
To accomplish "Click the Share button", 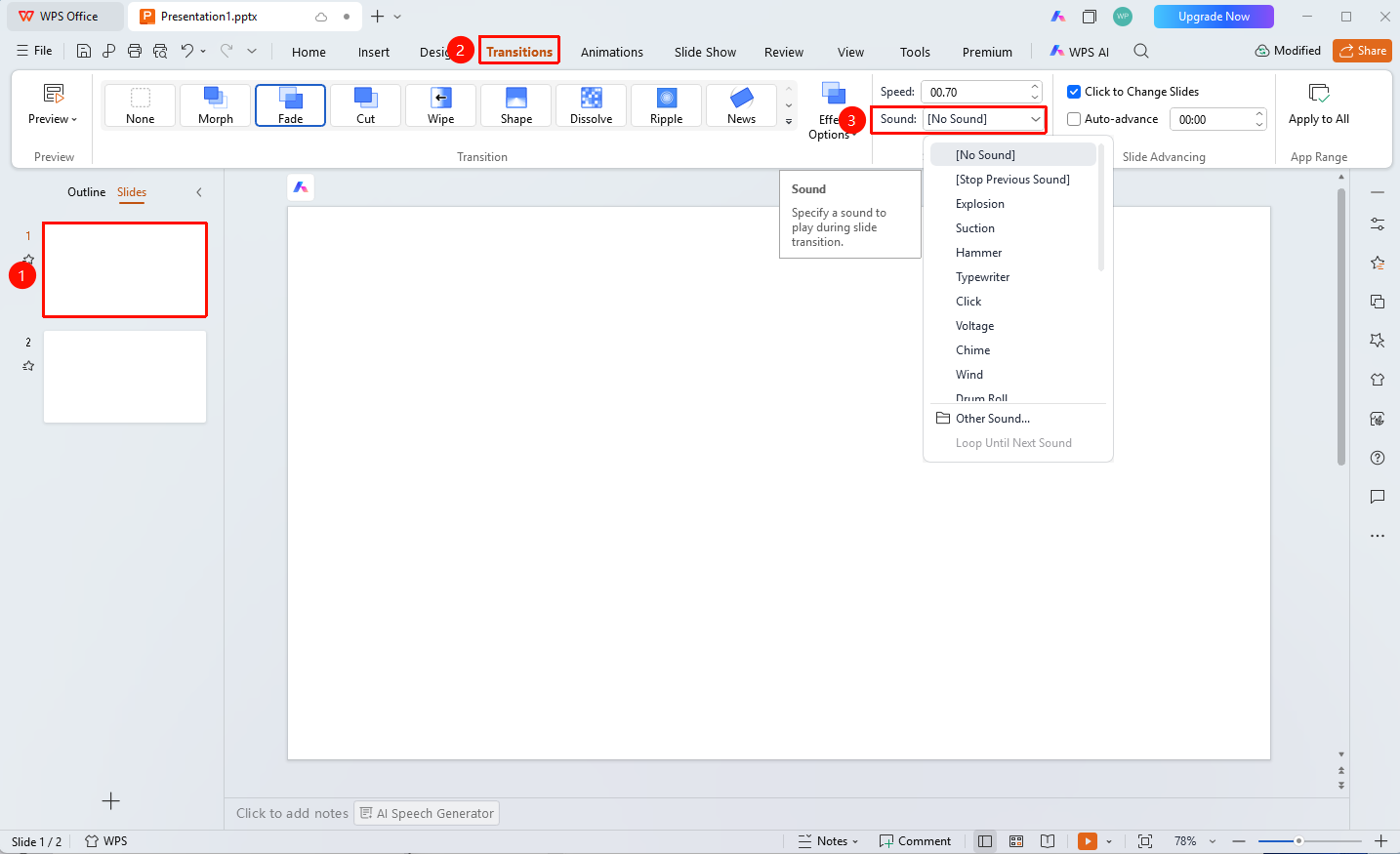I will point(1362,51).
